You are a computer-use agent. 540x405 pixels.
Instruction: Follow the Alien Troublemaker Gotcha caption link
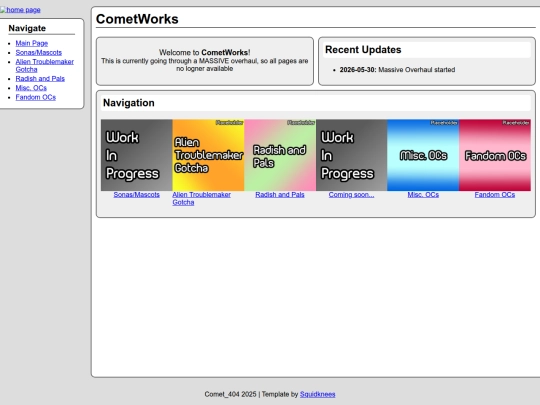point(201,199)
